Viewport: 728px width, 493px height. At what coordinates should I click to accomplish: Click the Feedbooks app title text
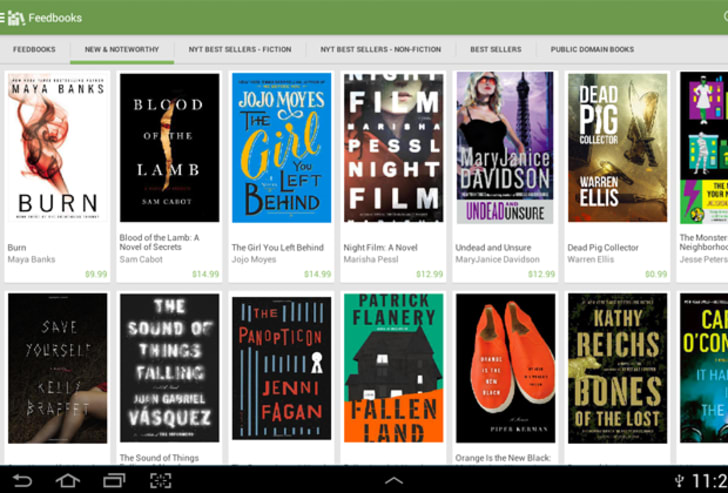click(x=55, y=18)
